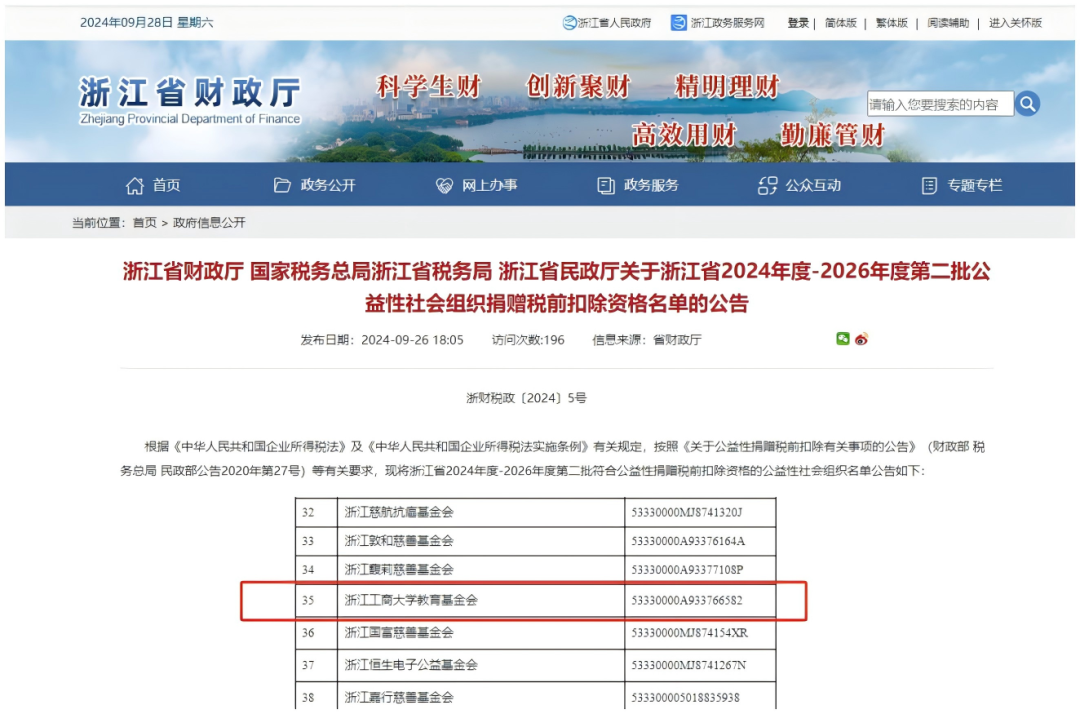The height and width of the screenshot is (714, 1080).
Task: Click the slogan 创新聚财 in the banner
Action: (x=578, y=87)
